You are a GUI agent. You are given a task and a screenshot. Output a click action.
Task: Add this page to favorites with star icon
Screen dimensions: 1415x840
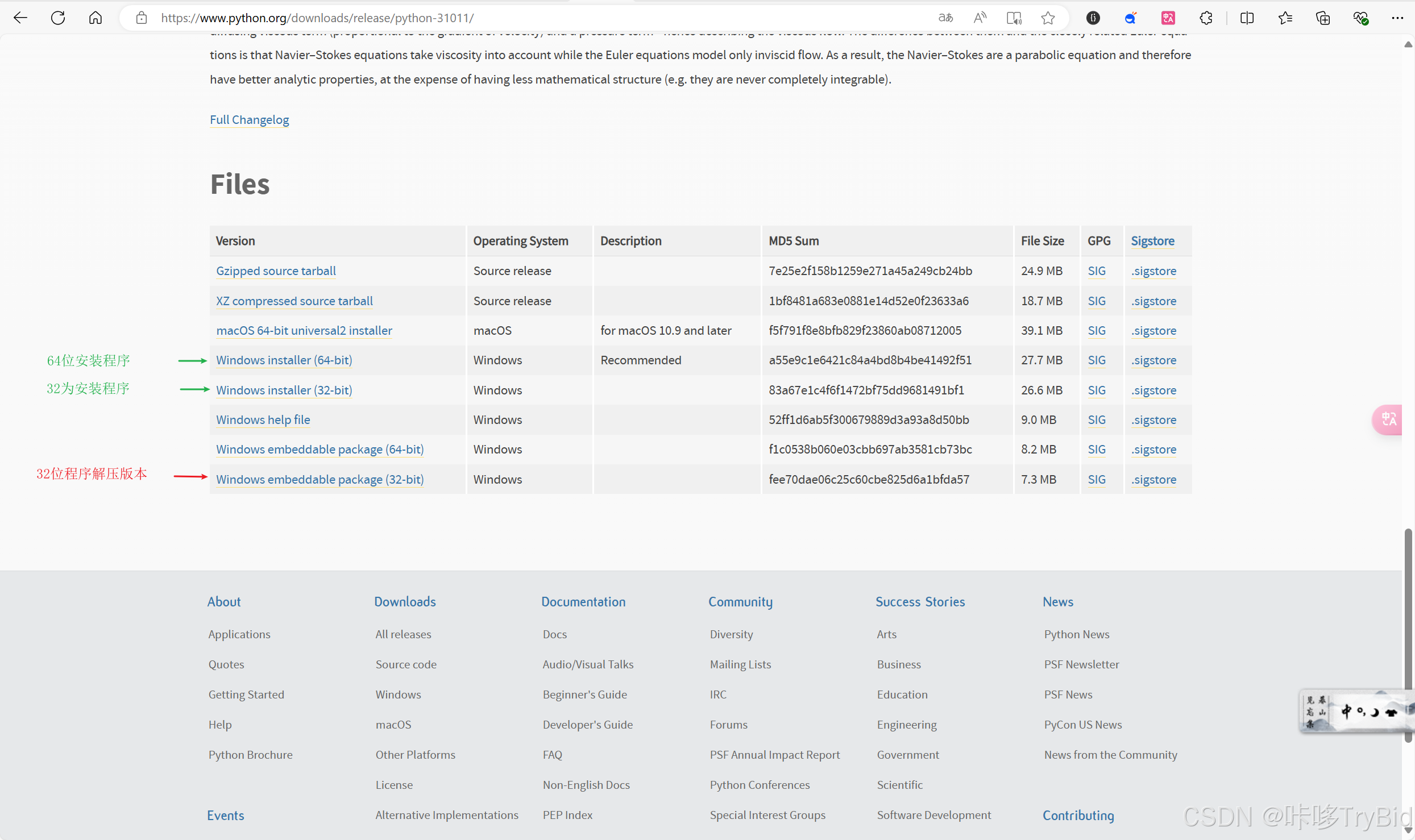[1048, 18]
